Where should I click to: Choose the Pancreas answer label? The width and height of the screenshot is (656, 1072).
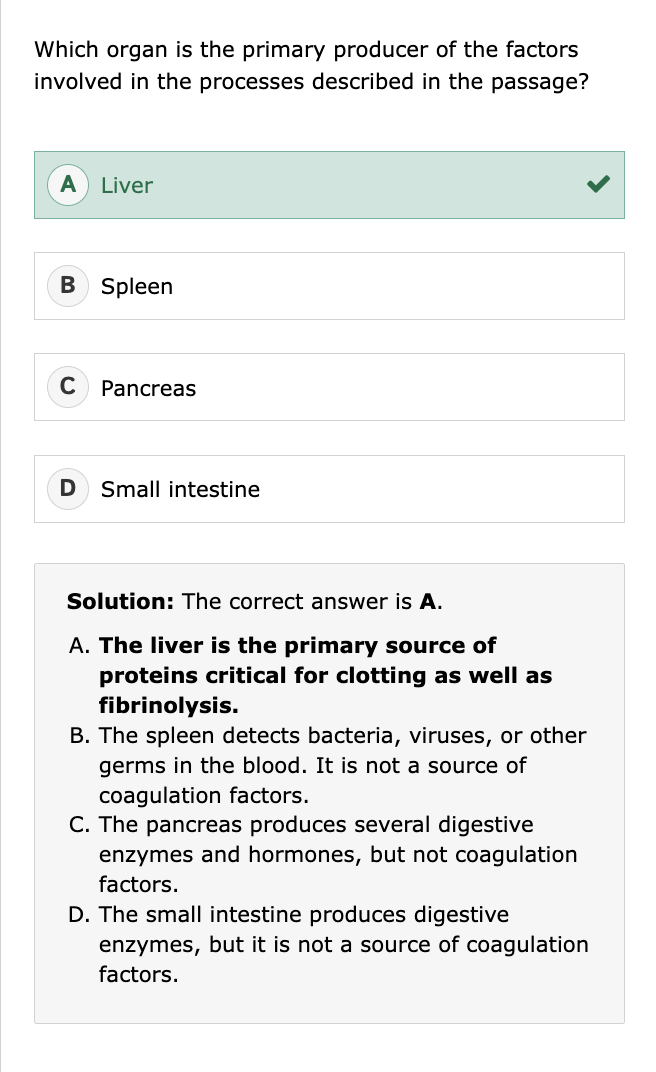[x=149, y=388]
